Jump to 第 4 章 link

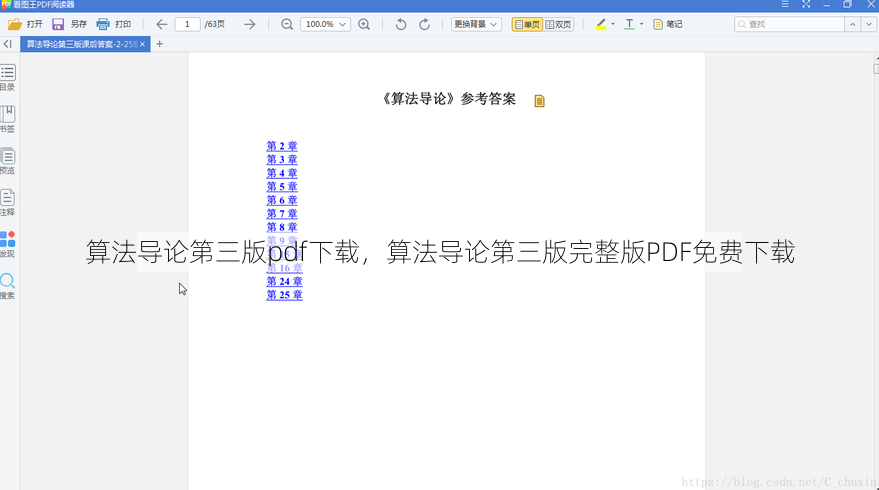pyautogui.click(x=282, y=173)
